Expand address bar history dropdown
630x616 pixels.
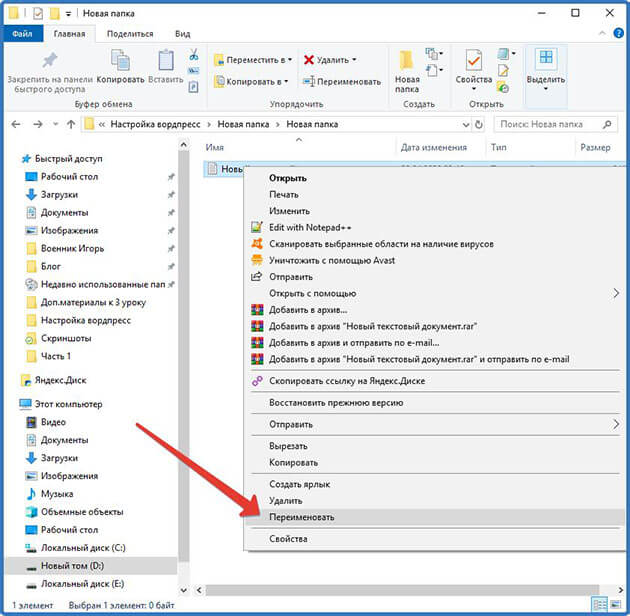pyautogui.click(x=466, y=125)
